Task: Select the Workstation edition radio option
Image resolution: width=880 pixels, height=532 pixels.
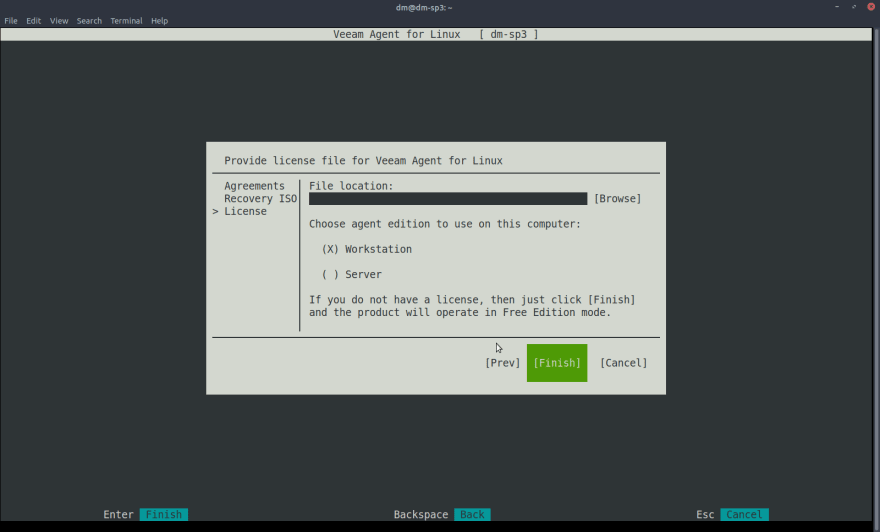Action: (366, 249)
